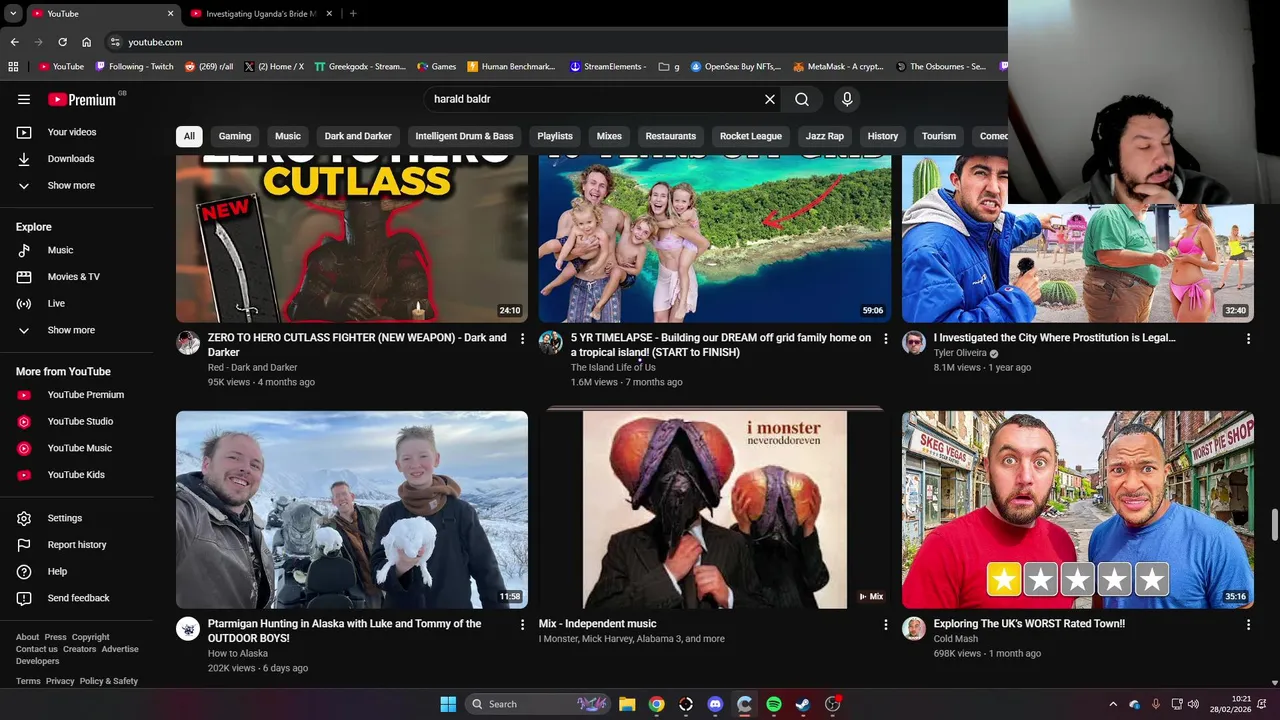Open the Chrome tab search dropdown
1280x720 pixels.
[13, 13]
